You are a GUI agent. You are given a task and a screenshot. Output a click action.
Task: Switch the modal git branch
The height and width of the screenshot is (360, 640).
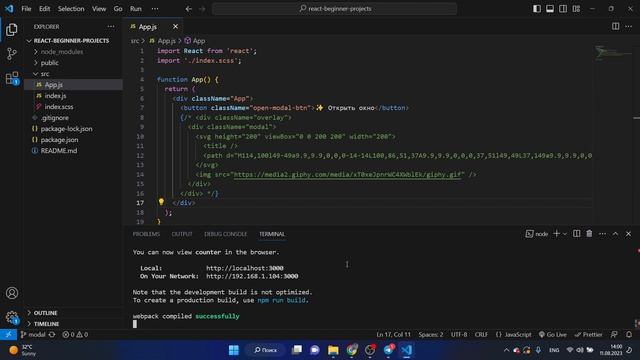click(x=33, y=334)
